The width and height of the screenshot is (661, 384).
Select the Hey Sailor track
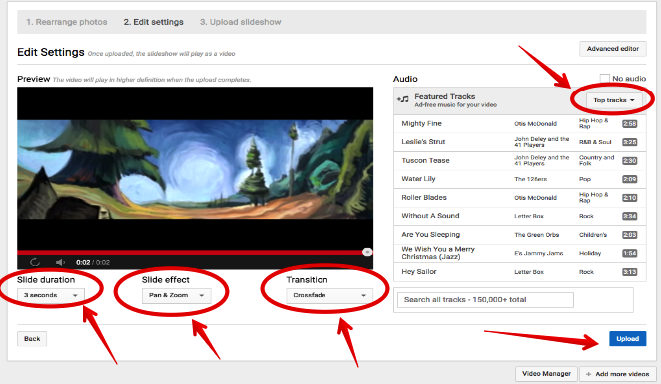click(519, 272)
